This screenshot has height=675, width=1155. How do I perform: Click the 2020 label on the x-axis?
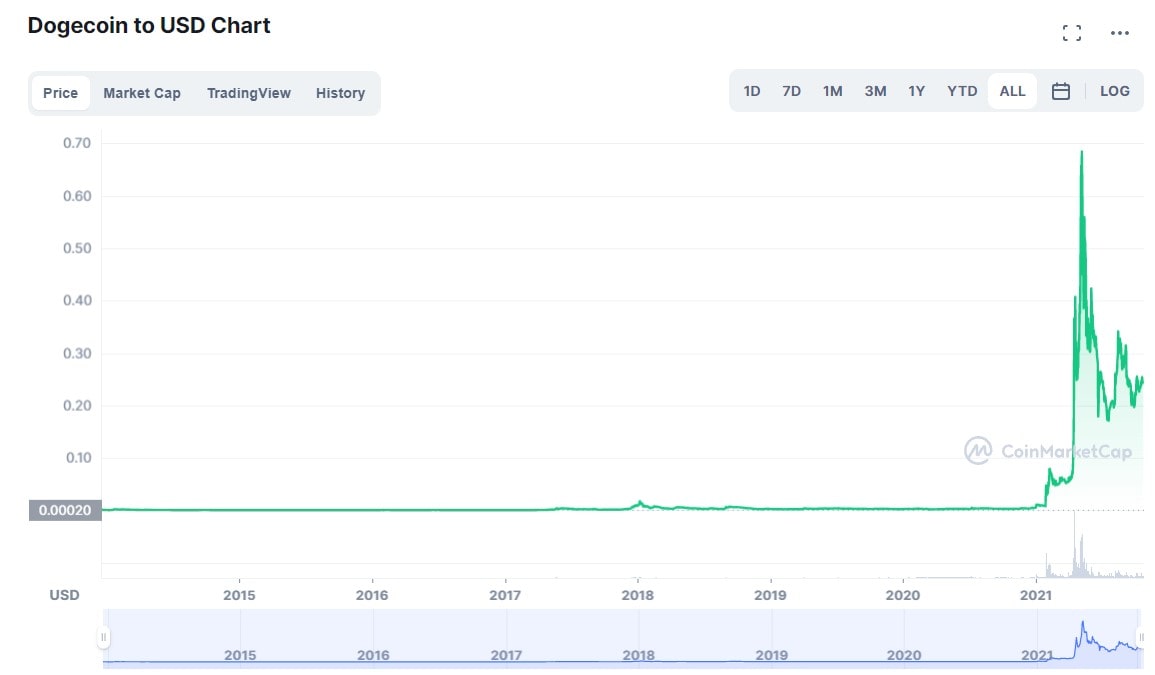902,595
